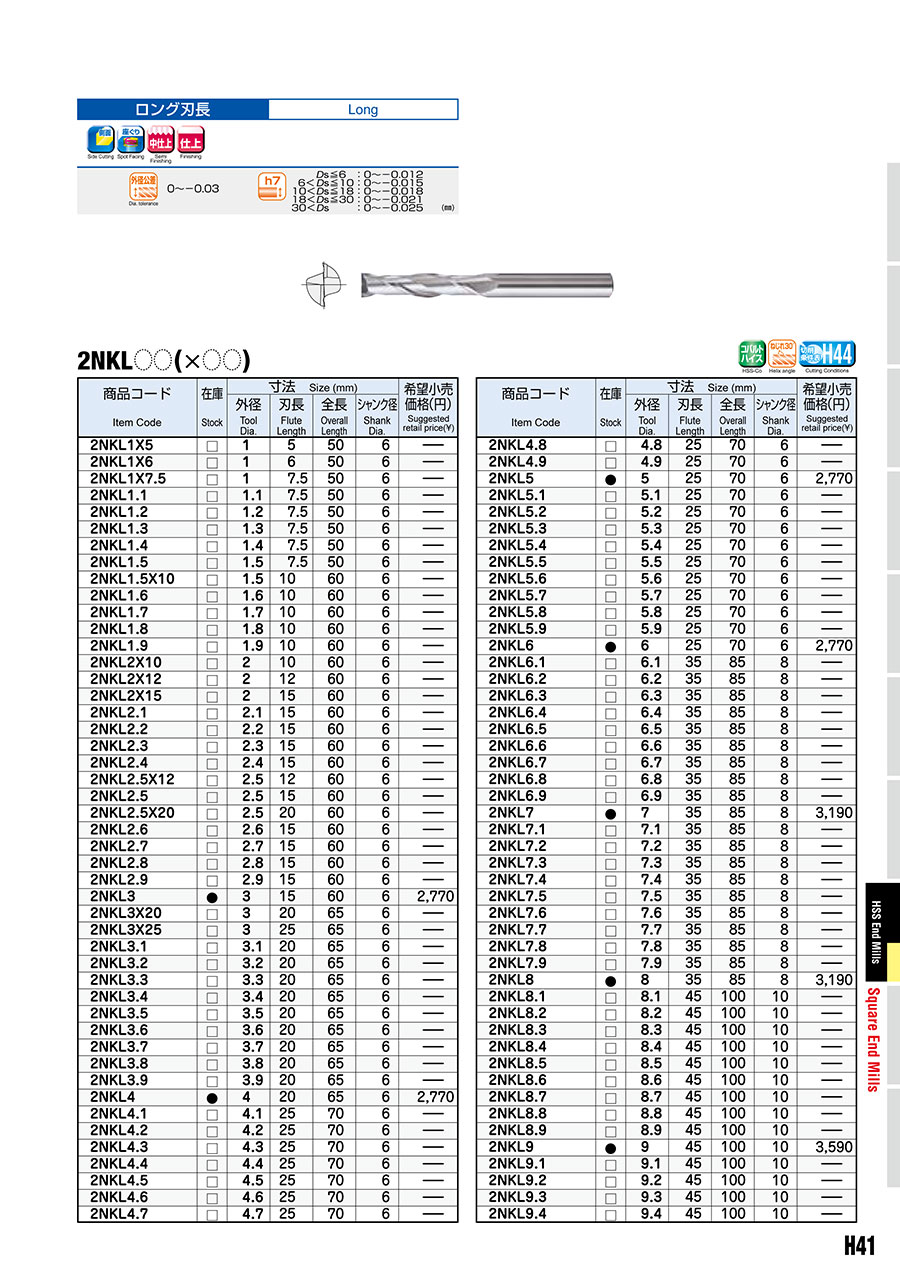Click the Dia. tolerance icon
The width and height of the screenshot is (900, 1273).
click(144, 186)
